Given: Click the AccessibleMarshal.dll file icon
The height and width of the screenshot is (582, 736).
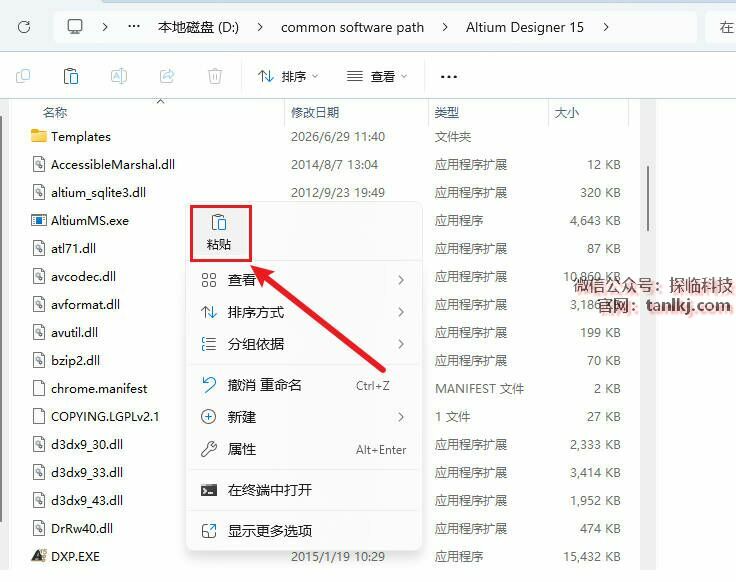Looking at the screenshot, I should [38, 164].
